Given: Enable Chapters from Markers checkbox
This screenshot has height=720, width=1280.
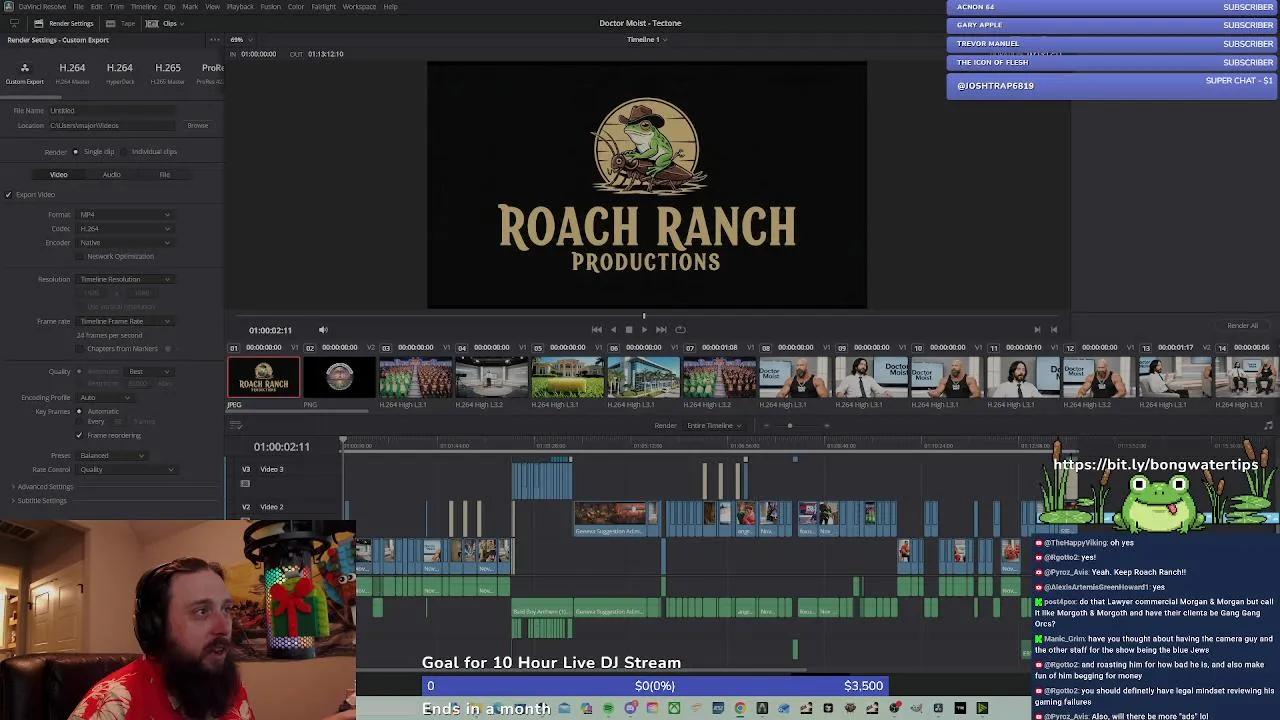Looking at the screenshot, I should (81, 349).
